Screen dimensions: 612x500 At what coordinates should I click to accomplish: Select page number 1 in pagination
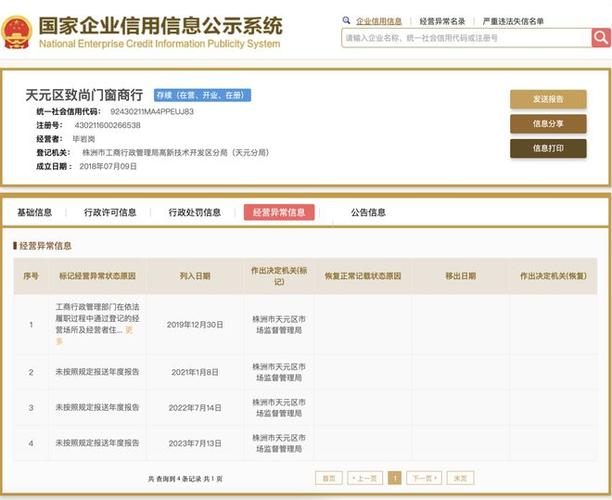pos(395,478)
